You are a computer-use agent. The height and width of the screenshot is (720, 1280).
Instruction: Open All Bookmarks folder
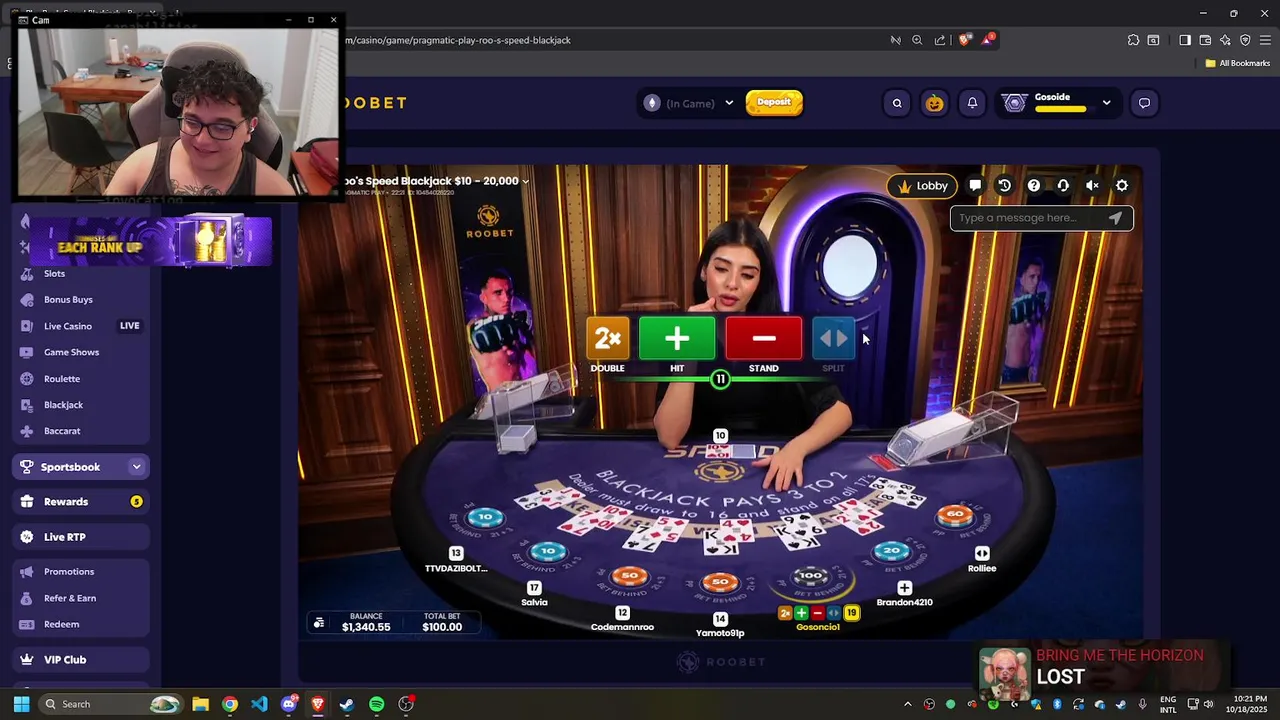[x=1238, y=63]
